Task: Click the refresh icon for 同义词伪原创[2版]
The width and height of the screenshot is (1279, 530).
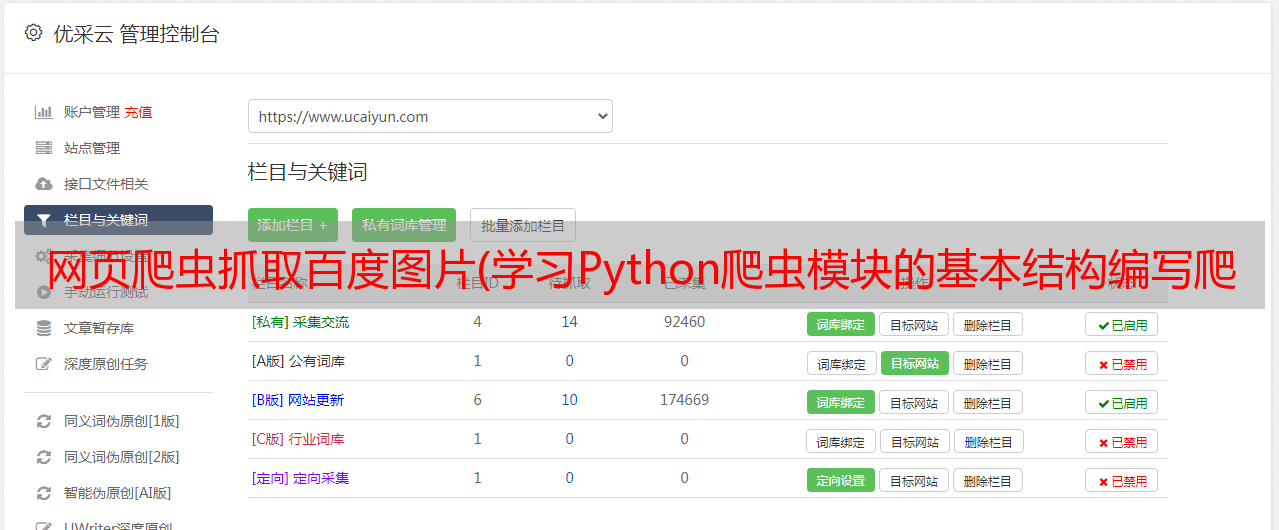Action: point(43,457)
